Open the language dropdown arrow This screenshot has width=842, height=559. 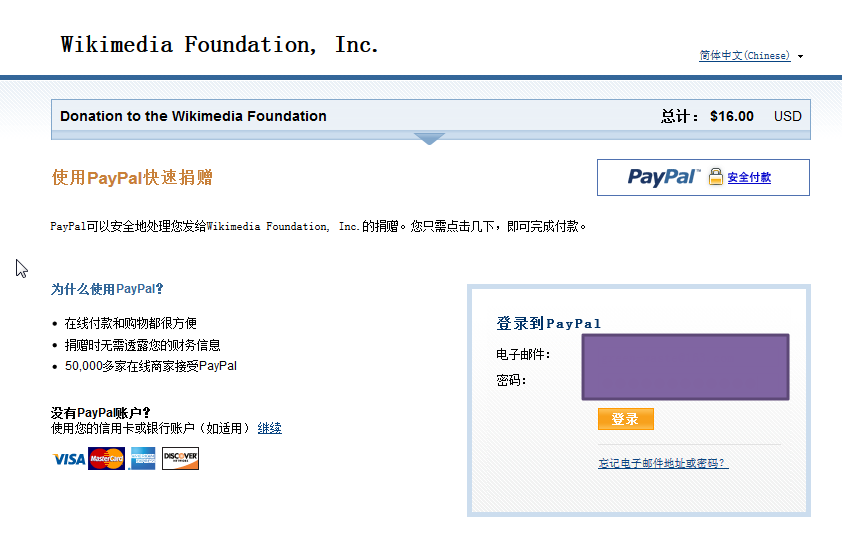pyautogui.click(x=801, y=56)
